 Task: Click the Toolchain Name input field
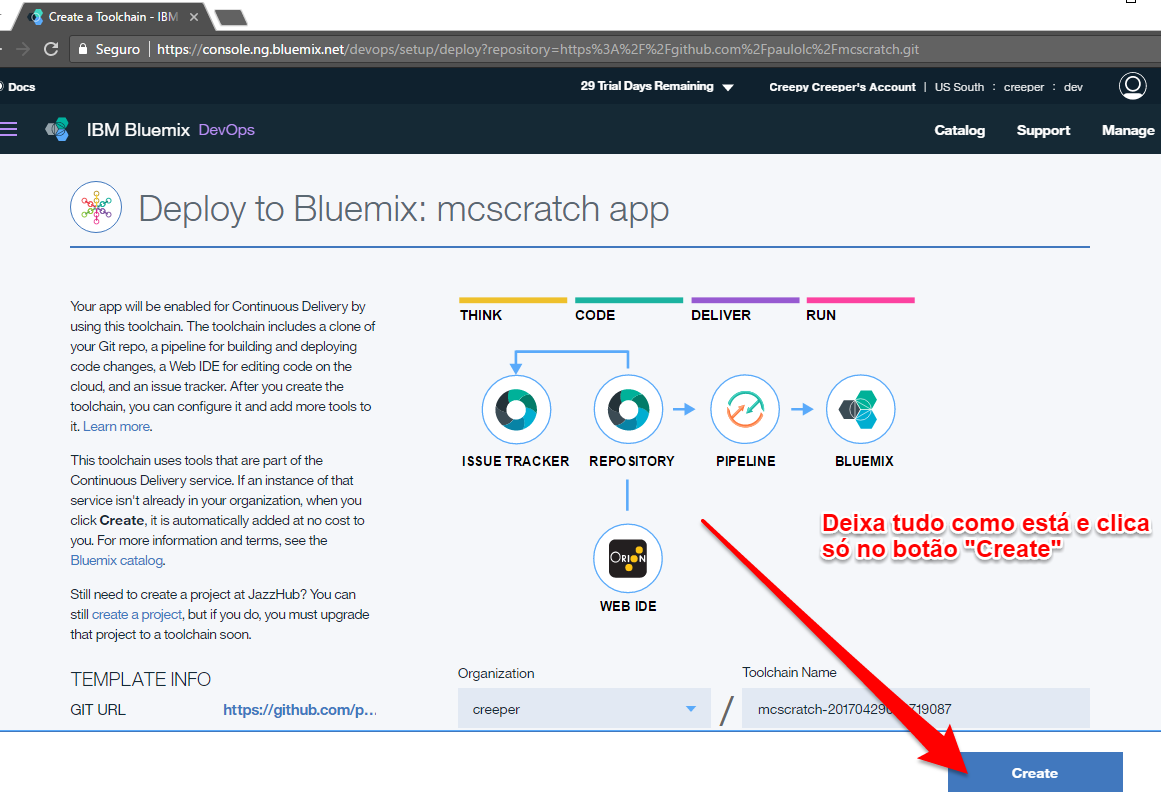click(x=915, y=708)
